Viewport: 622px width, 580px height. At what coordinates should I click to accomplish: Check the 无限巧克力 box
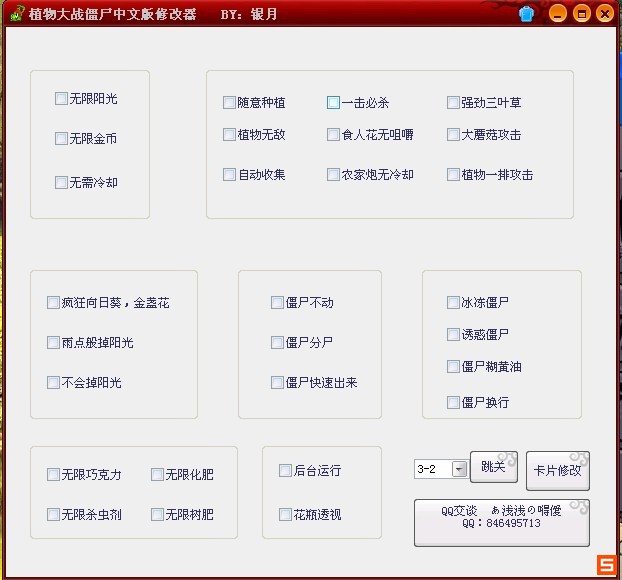53,475
